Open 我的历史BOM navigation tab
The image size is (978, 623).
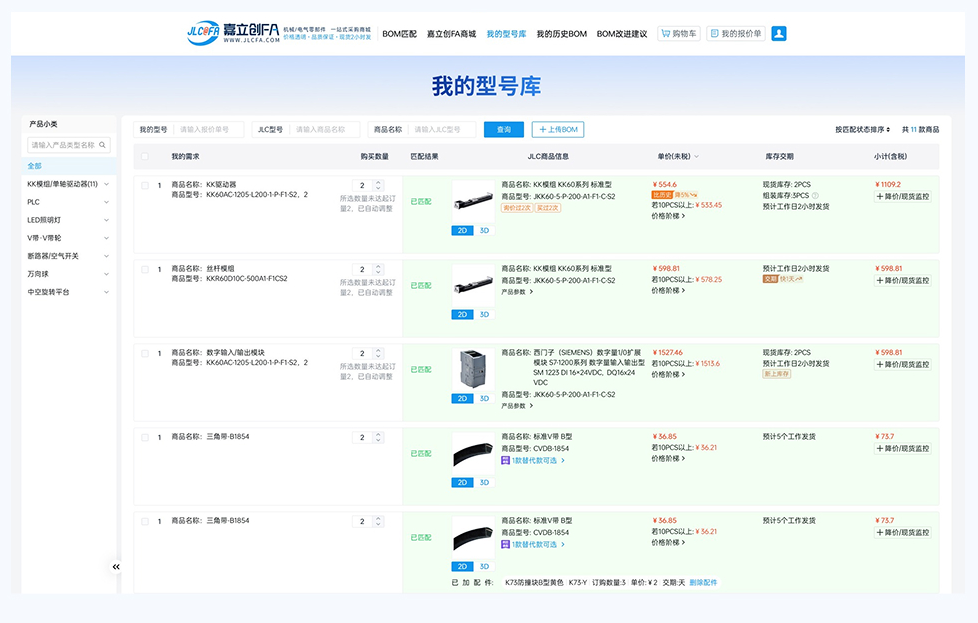[561, 34]
